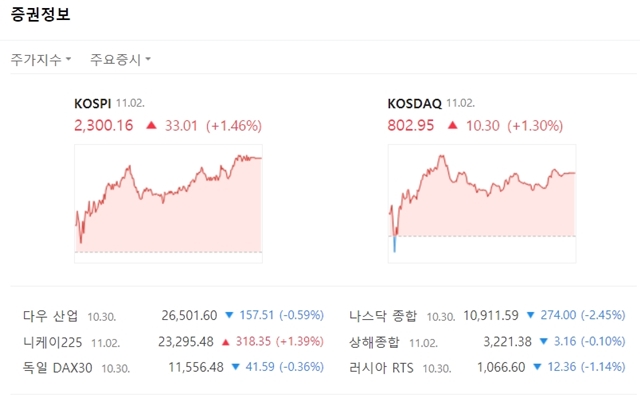Click the 증권정보 section heading
This screenshot has height=401, width=640.
click(x=41, y=17)
